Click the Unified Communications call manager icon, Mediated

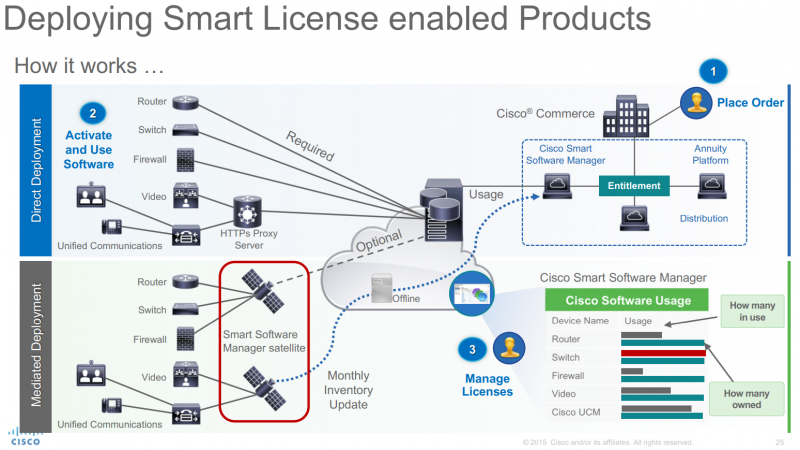click(186, 414)
